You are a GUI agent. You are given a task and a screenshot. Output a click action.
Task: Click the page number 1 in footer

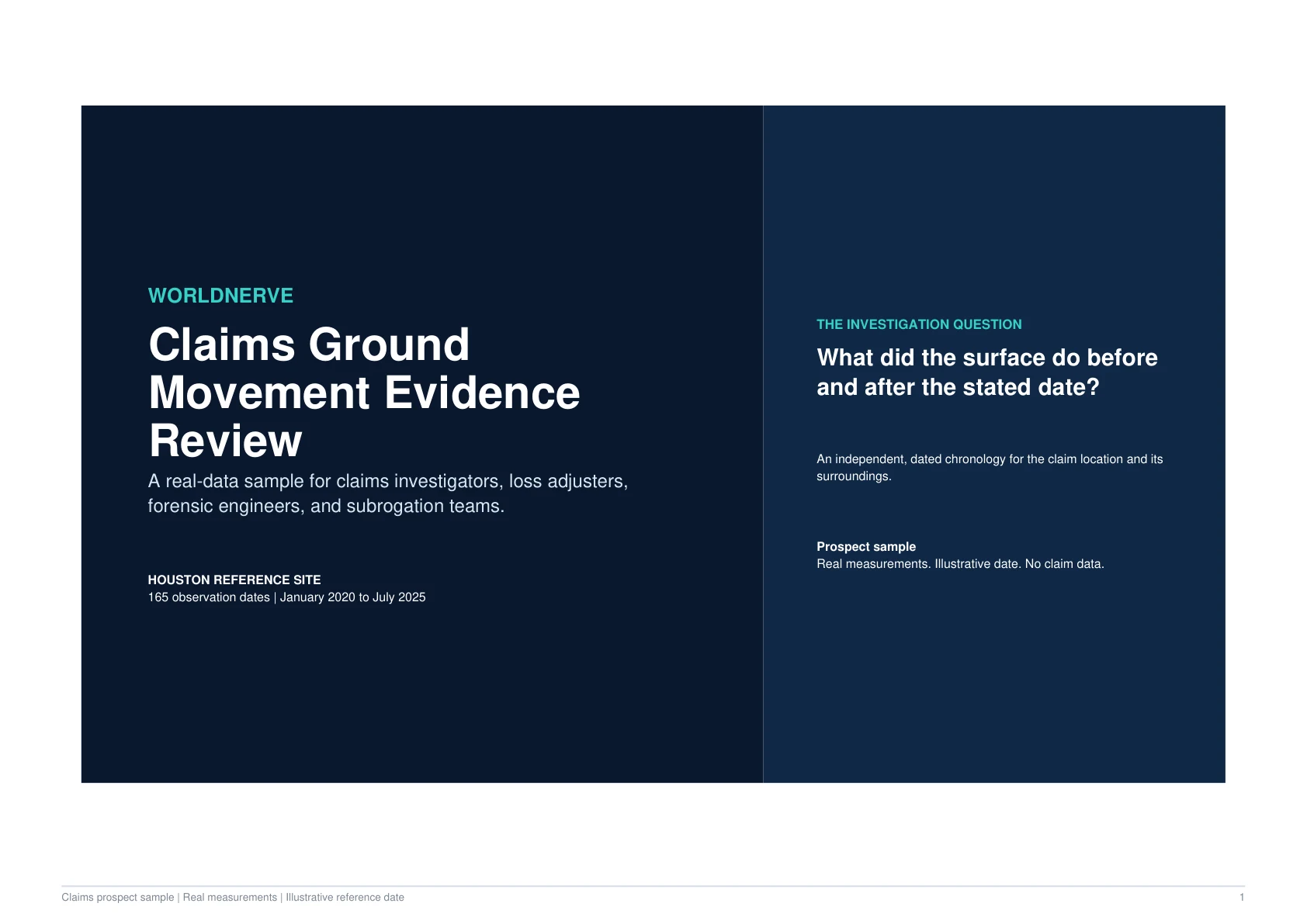click(1242, 898)
